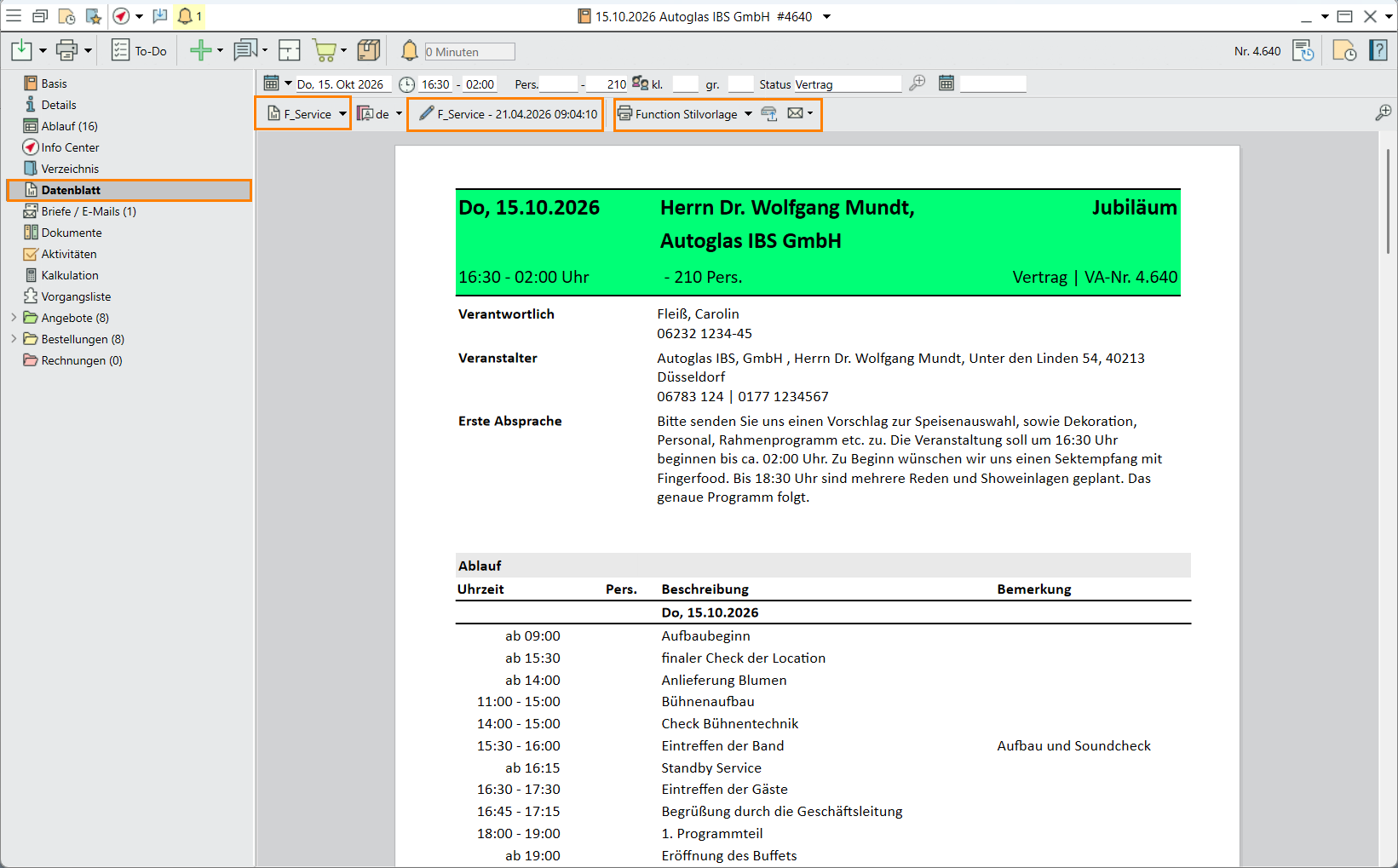This screenshot has height=868, width=1398.
Task: Open the date picker dropdown arrow
Action: pos(288,83)
